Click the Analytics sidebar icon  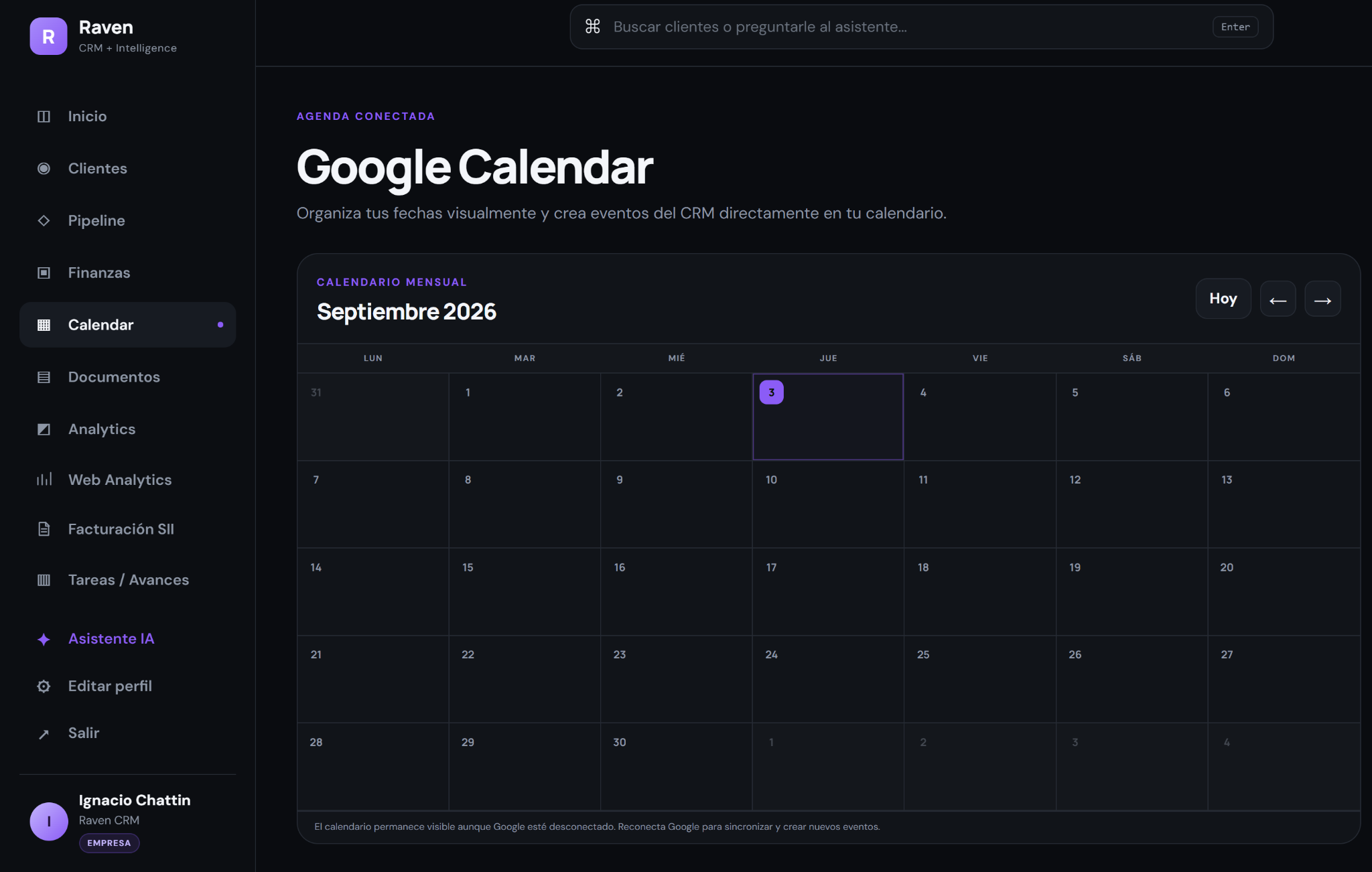click(44, 429)
